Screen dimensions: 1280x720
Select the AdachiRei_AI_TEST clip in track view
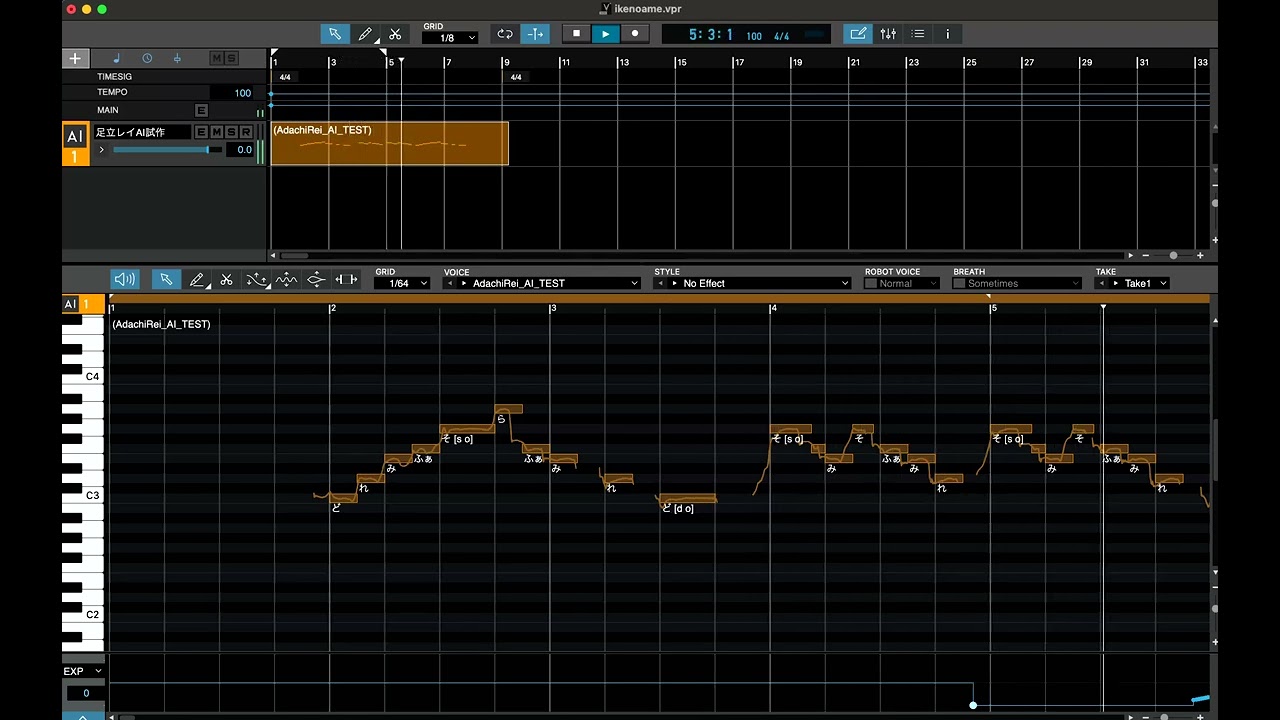point(390,143)
